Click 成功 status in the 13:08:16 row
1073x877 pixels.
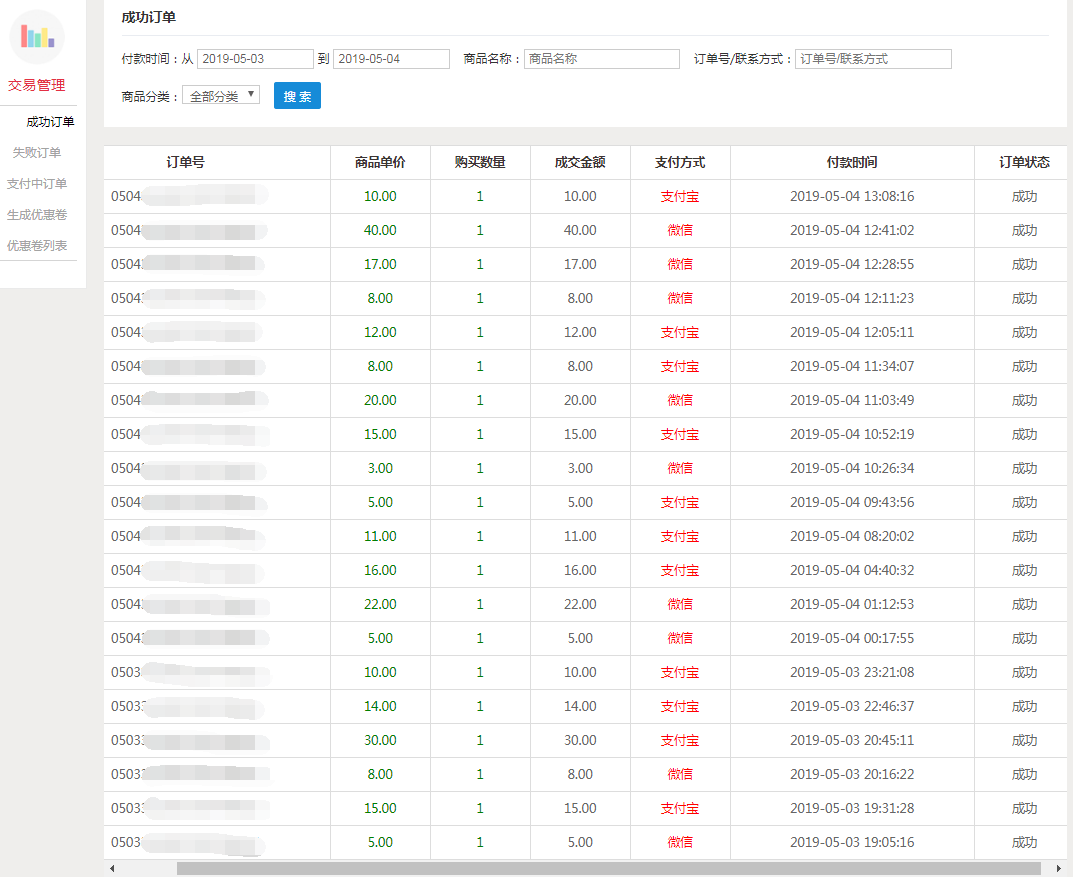(1024, 196)
